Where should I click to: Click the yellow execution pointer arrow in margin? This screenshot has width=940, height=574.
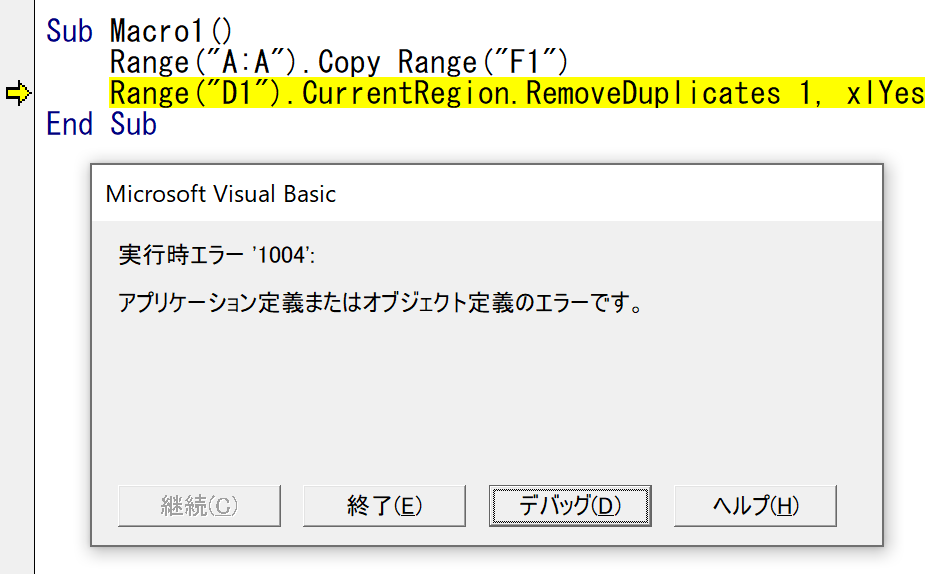(x=18, y=93)
